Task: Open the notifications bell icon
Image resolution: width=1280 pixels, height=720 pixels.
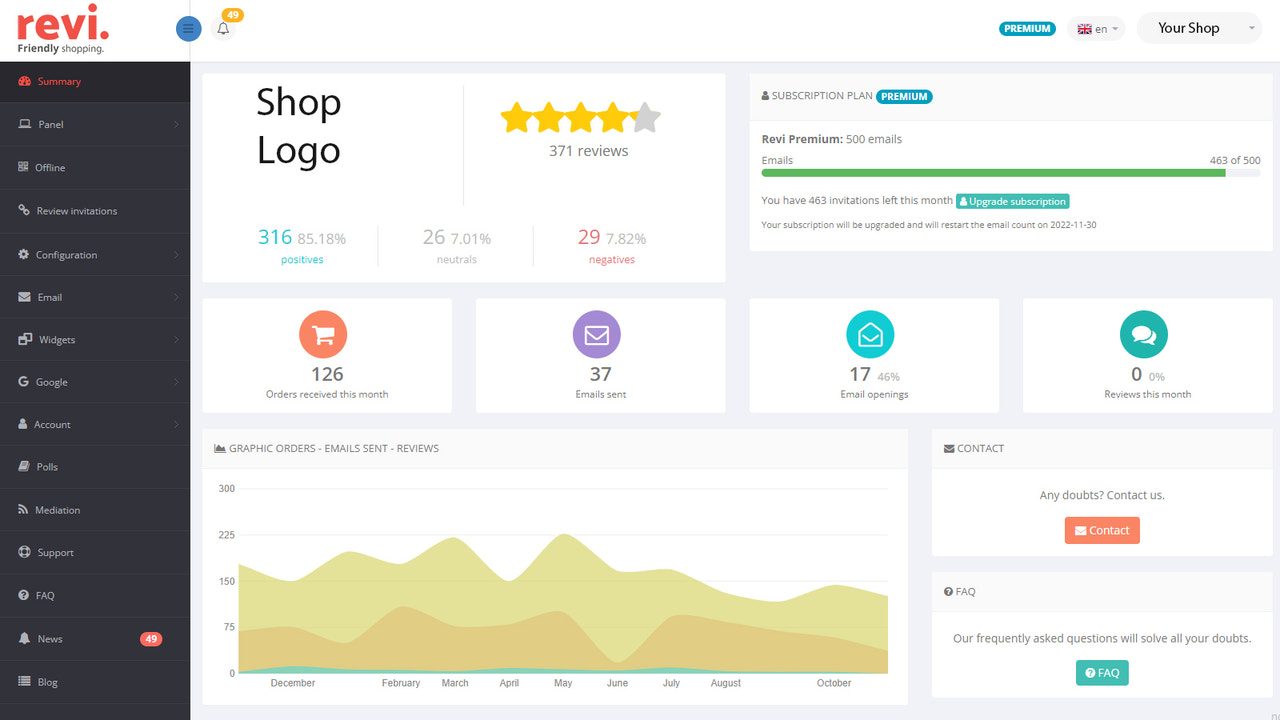Action: [x=223, y=29]
